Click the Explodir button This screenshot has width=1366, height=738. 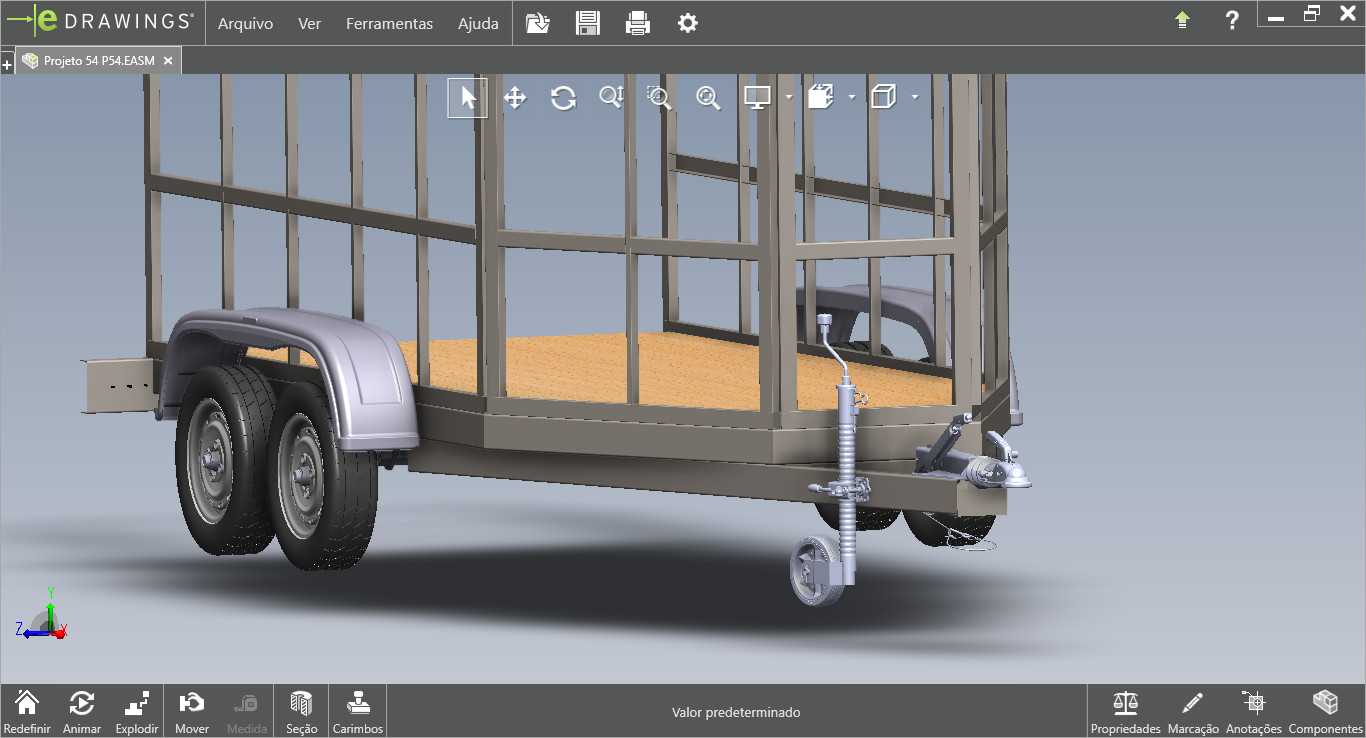[x=137, y=713]
